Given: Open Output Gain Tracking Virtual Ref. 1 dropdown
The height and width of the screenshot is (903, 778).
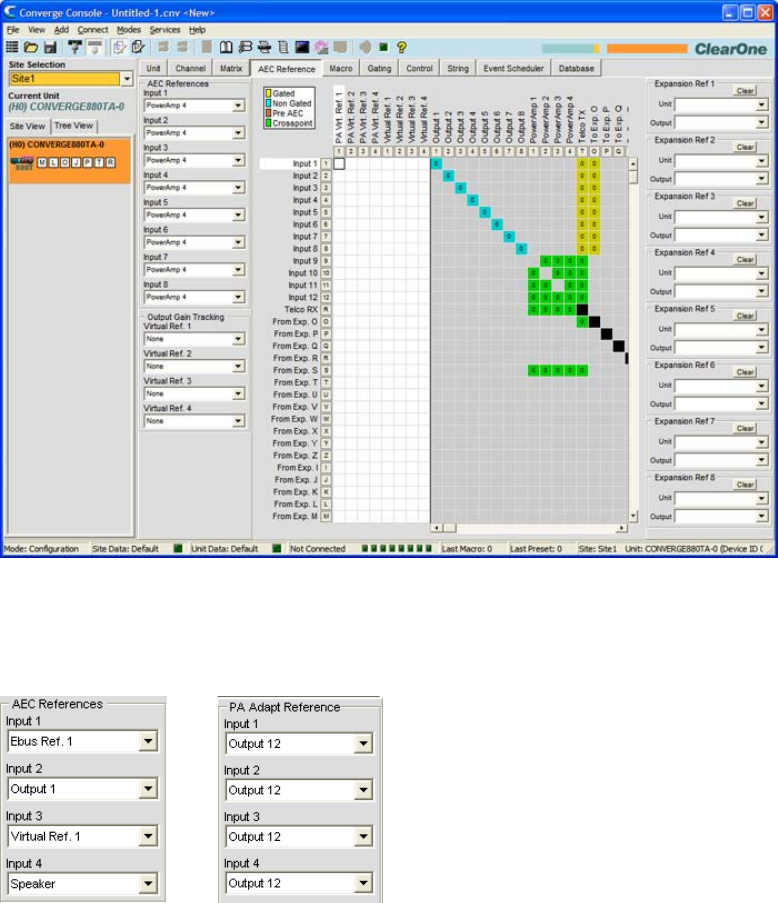Looking at the screenshot, I should [238, 339].
